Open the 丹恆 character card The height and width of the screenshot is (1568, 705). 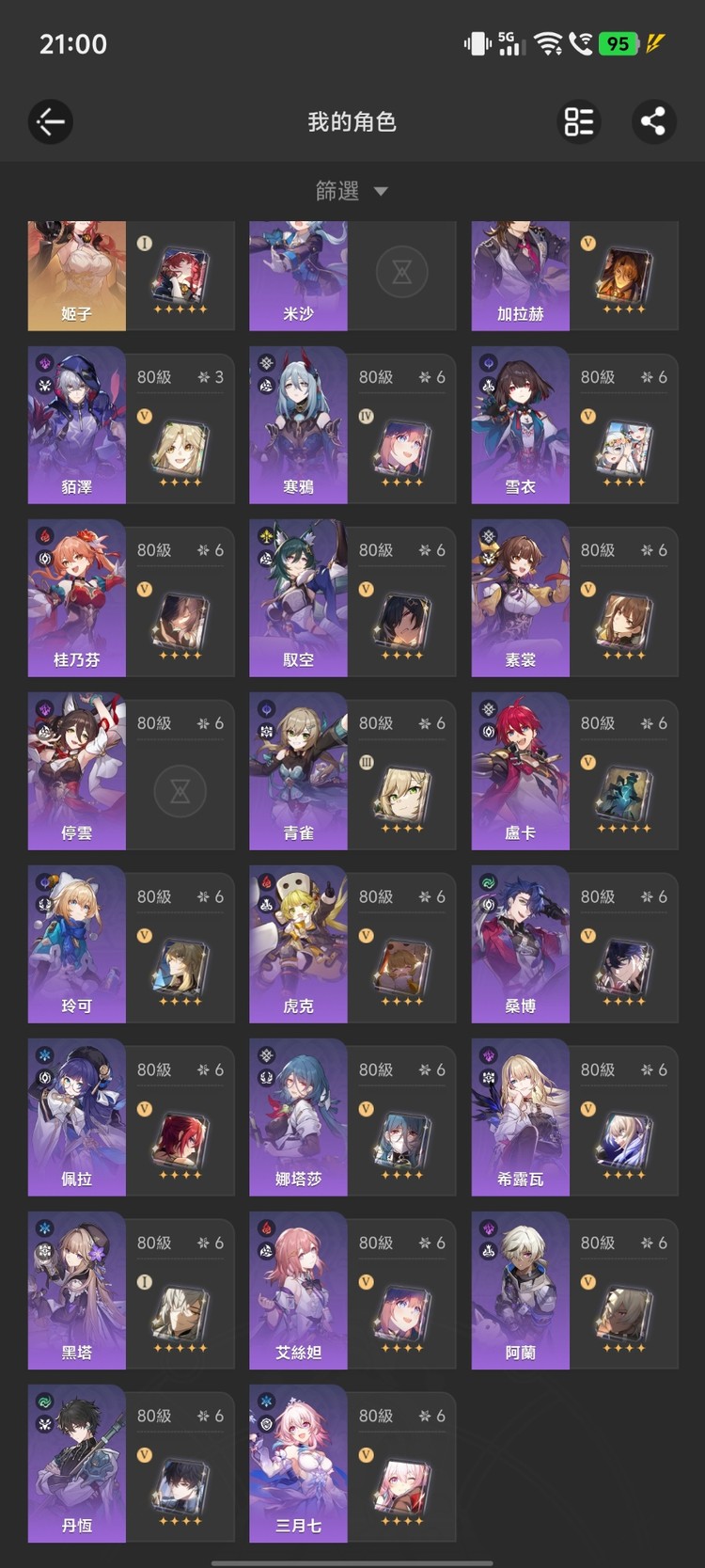(131, 1464)
